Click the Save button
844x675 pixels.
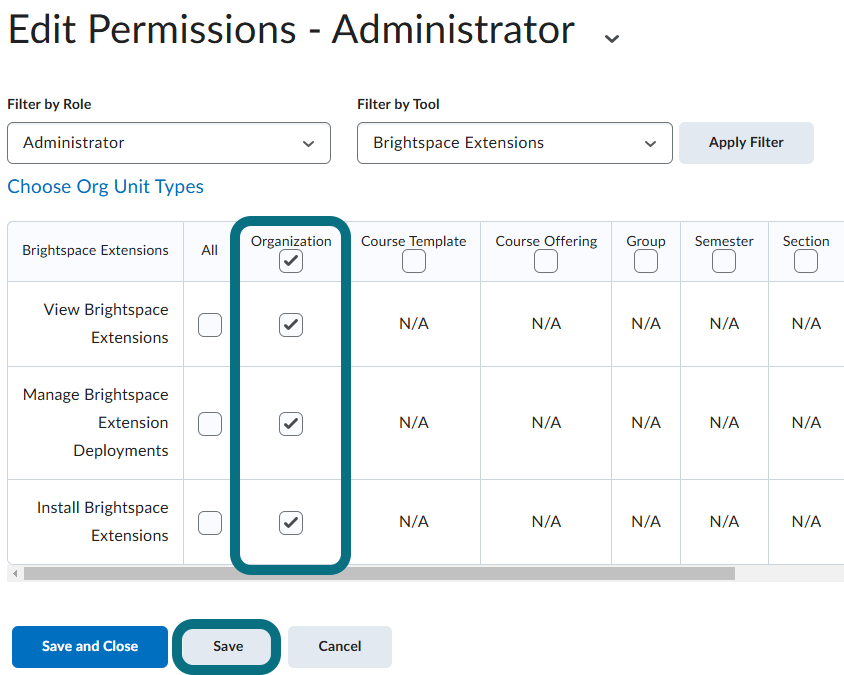(x=228, y=646)
